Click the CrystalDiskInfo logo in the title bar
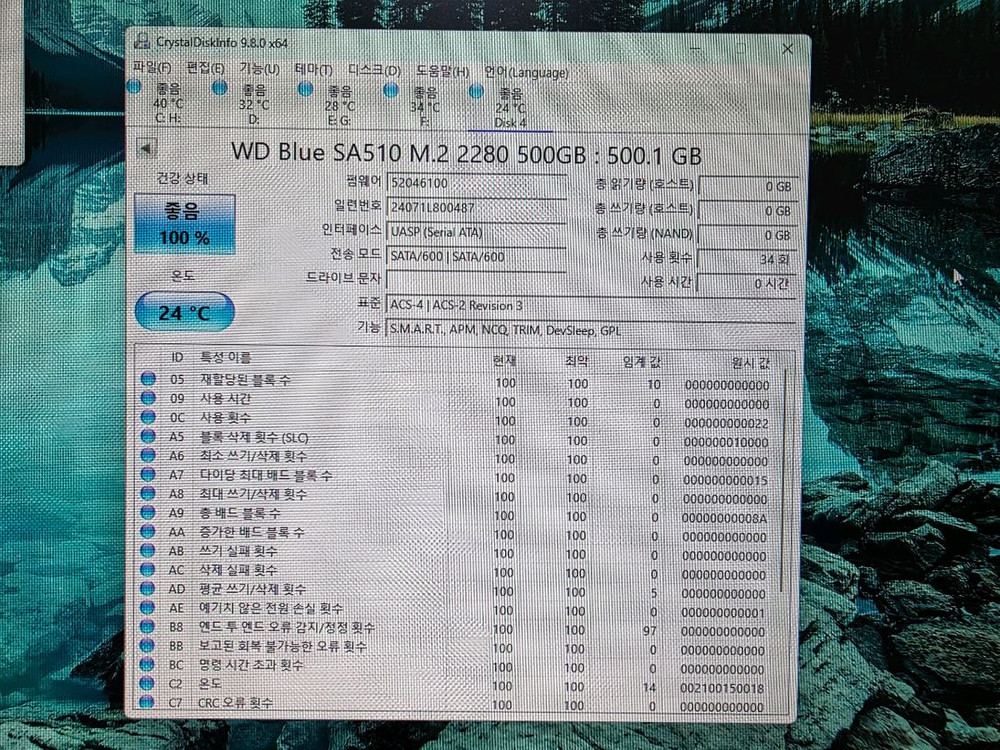 142,45
